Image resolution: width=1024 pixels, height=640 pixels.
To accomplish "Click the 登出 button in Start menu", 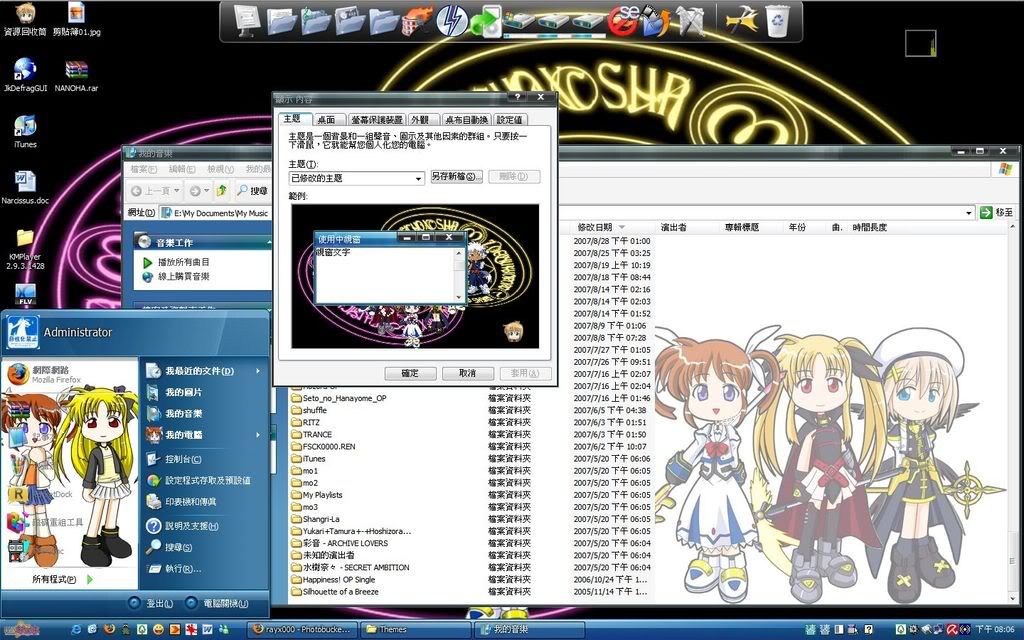I will (x=152, y=603).
